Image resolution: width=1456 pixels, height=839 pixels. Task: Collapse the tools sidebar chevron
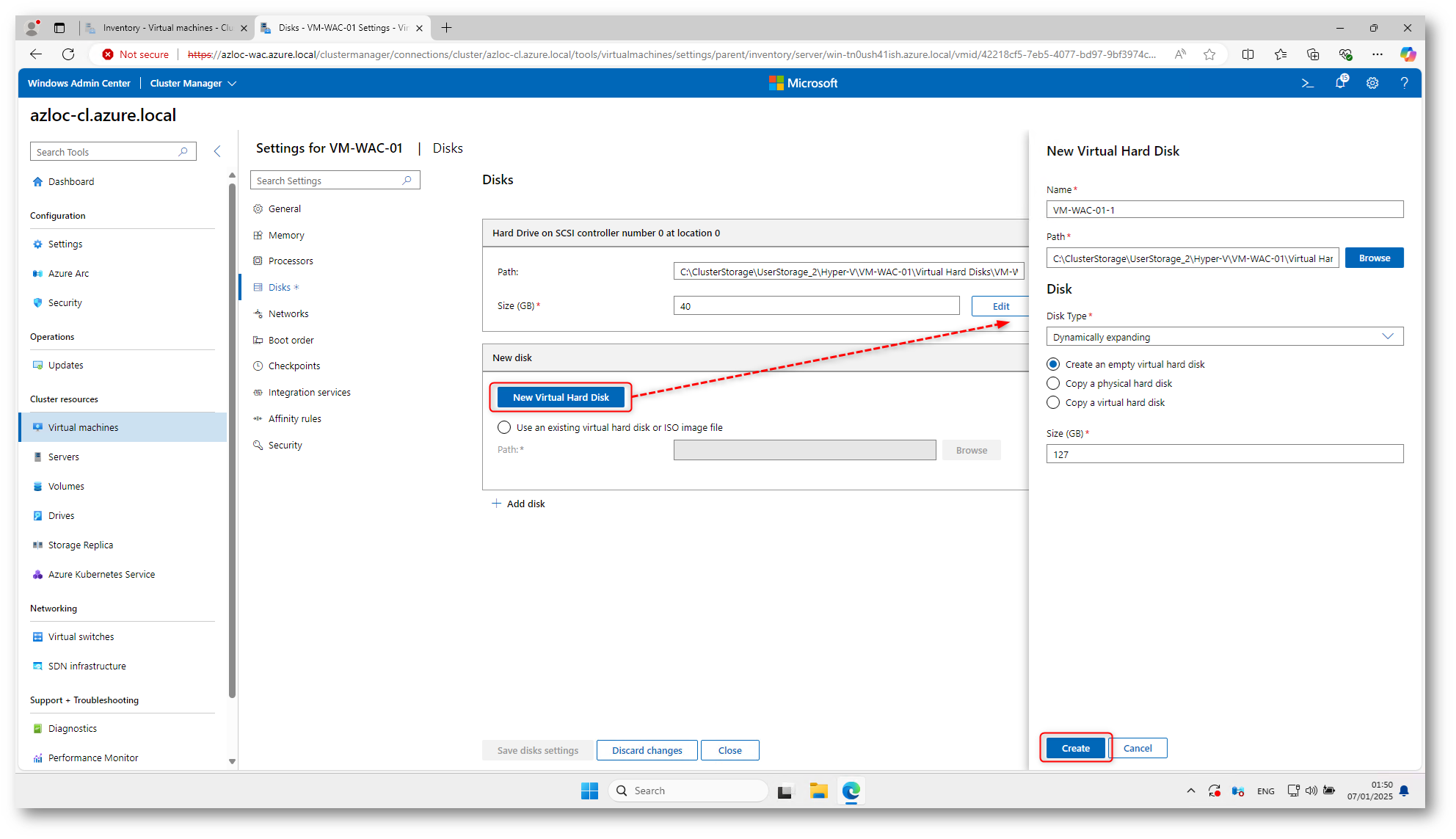tap(217, 151)
